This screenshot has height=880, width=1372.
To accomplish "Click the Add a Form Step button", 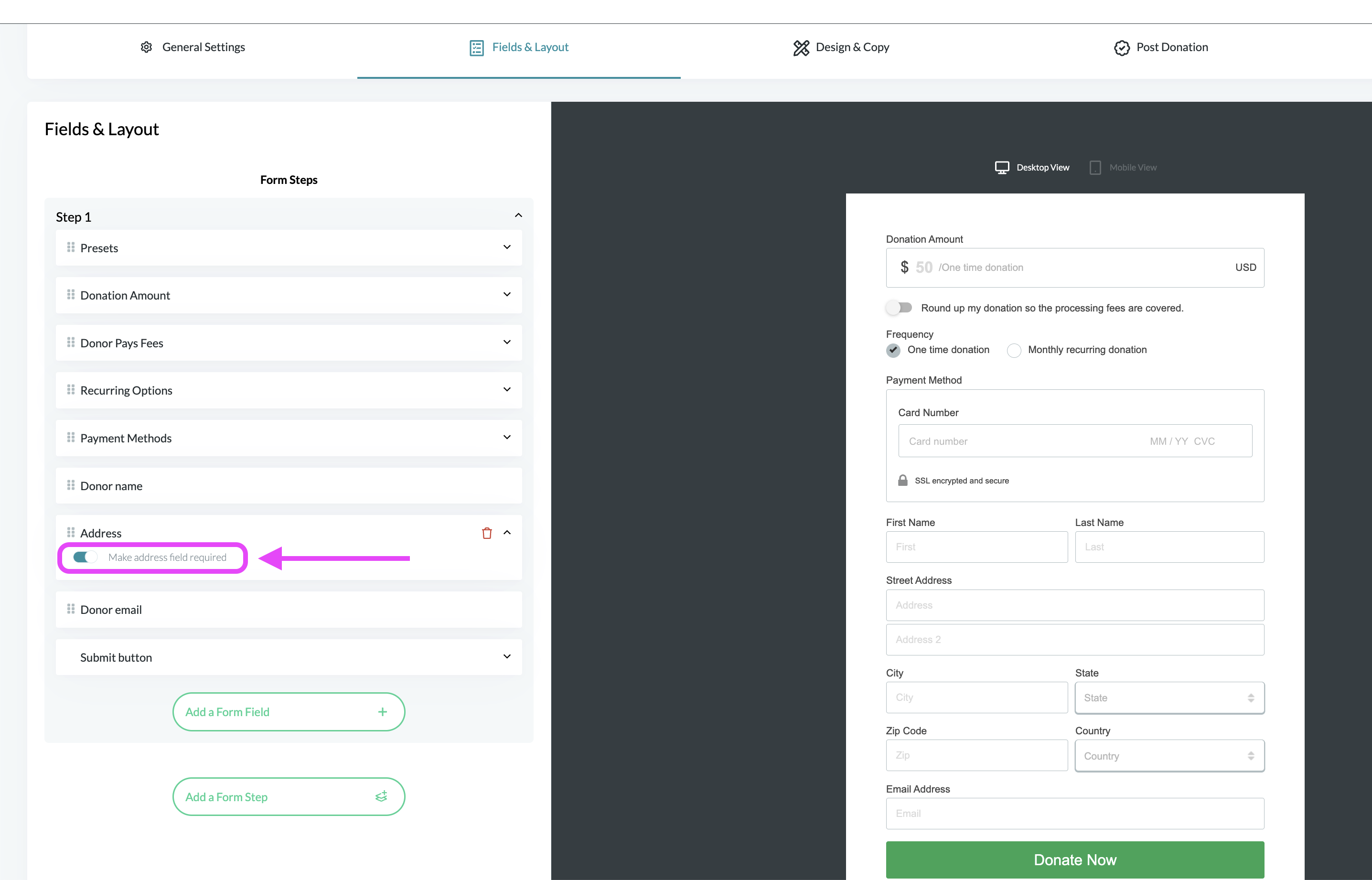I will coord(289,796).
